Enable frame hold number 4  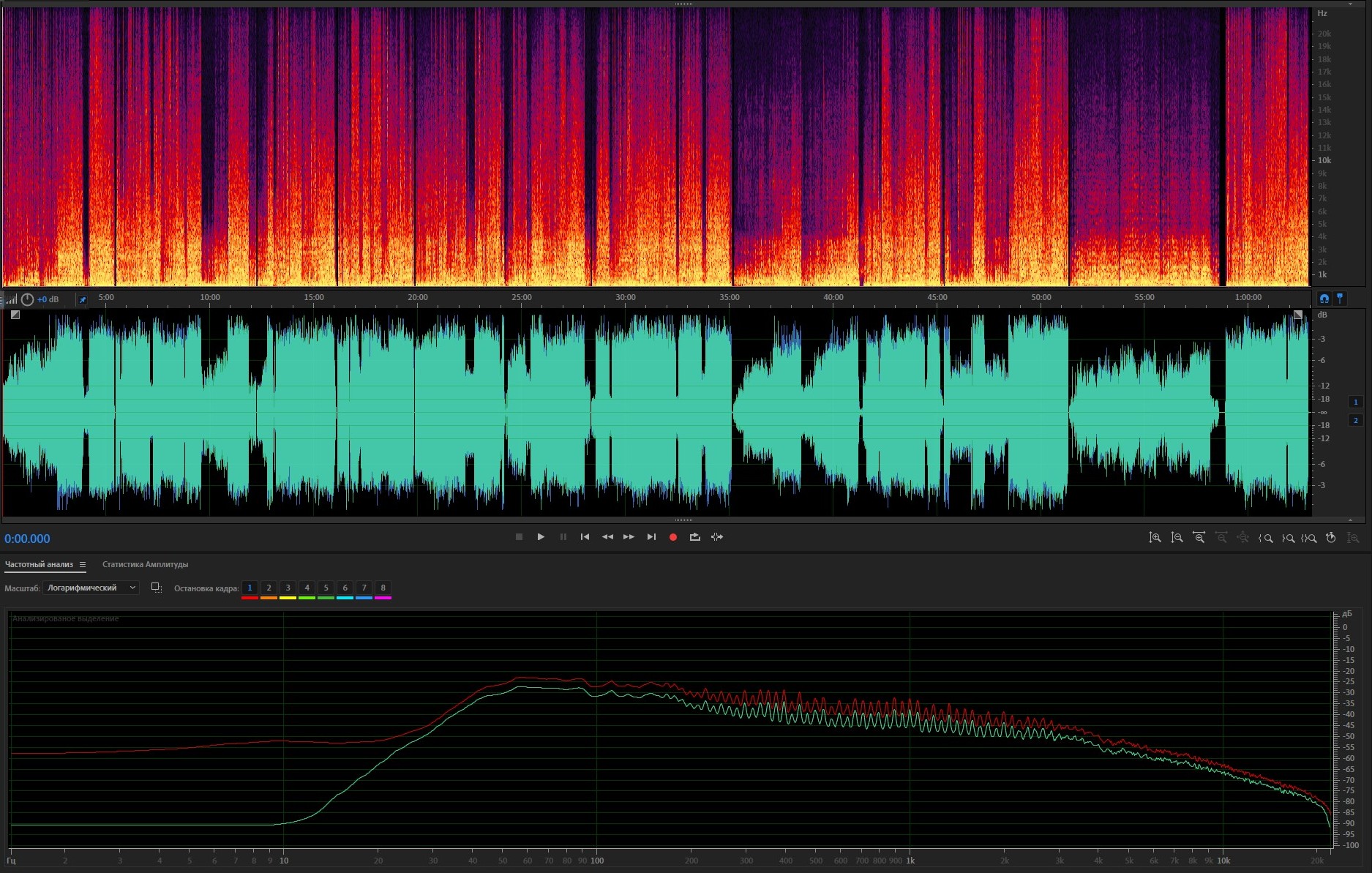point(307,588)
